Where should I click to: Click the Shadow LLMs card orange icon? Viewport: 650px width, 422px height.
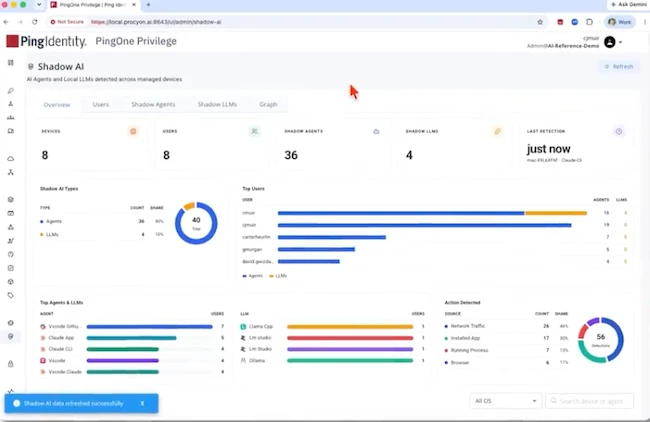click(497, 131)
